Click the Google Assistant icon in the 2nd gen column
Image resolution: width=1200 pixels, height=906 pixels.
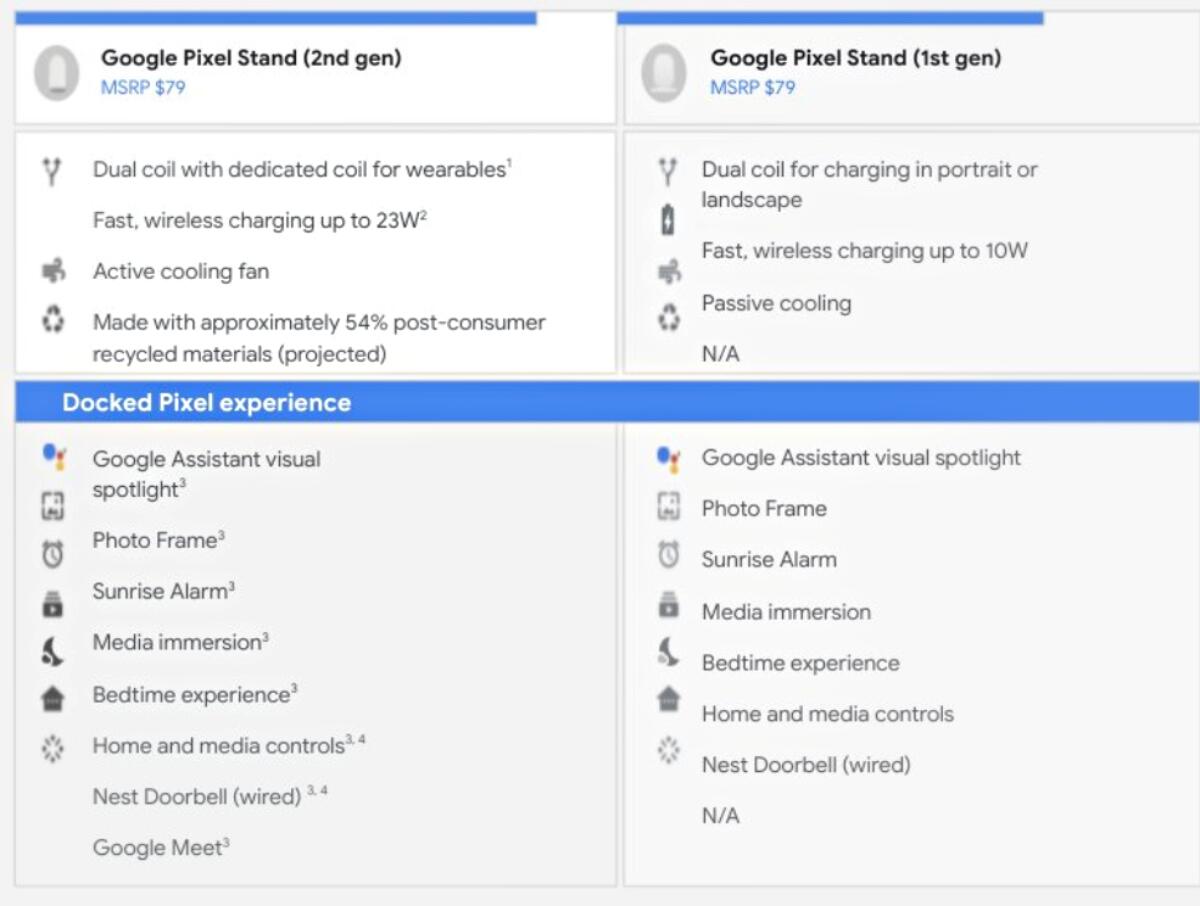coord(53,457)
